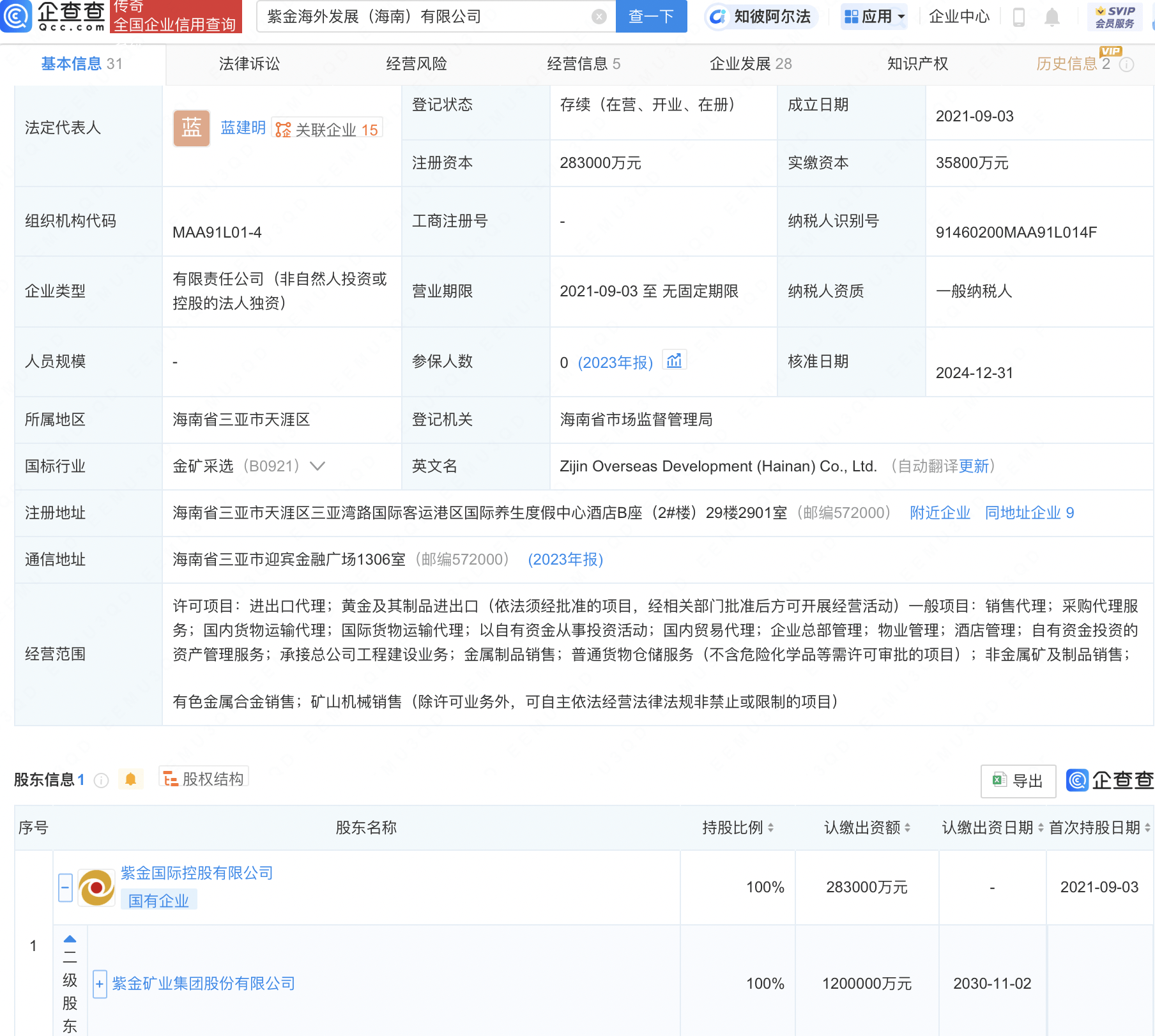The width and height of the screenshot is (1155, 1036).
Task: Select 1200000万元 subscribed amount
Action: (x=867, y=984)
